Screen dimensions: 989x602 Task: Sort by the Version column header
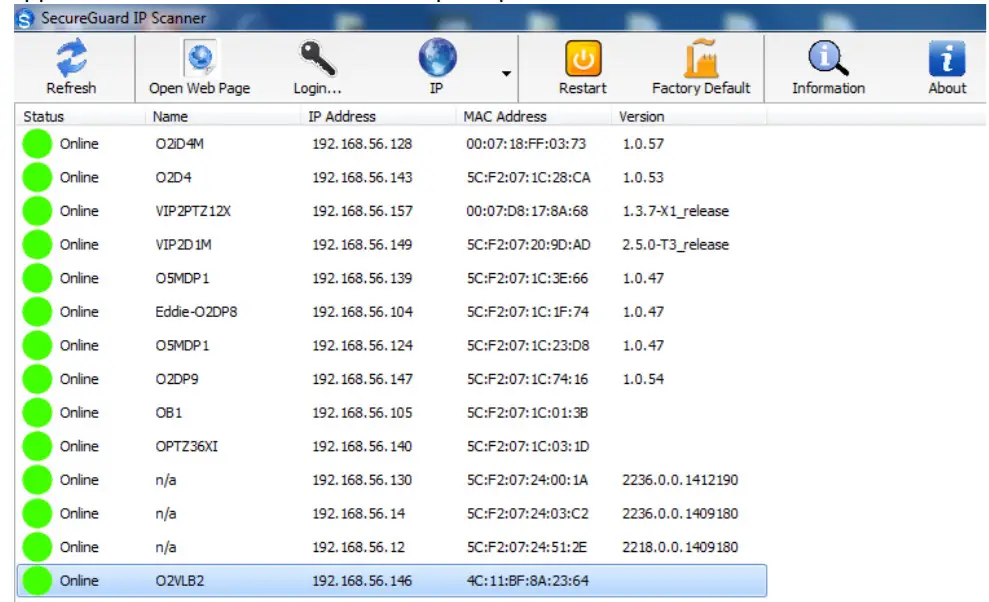641,117
